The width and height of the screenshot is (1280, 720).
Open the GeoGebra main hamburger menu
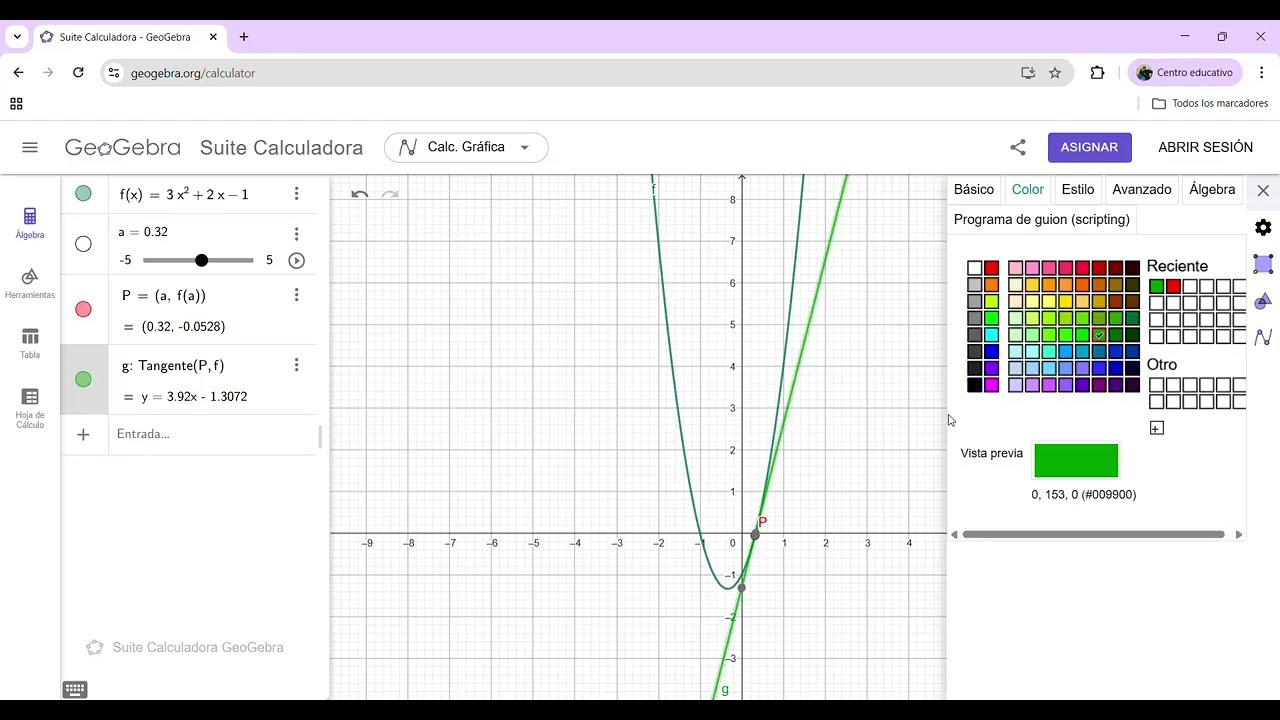[x=30, y=147]
